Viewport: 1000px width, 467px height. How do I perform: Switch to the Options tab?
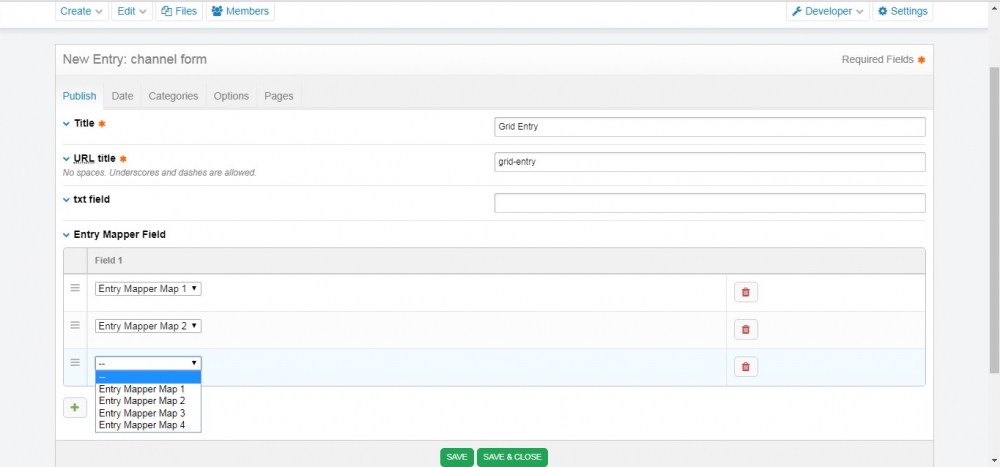click(x=231, y=96)
